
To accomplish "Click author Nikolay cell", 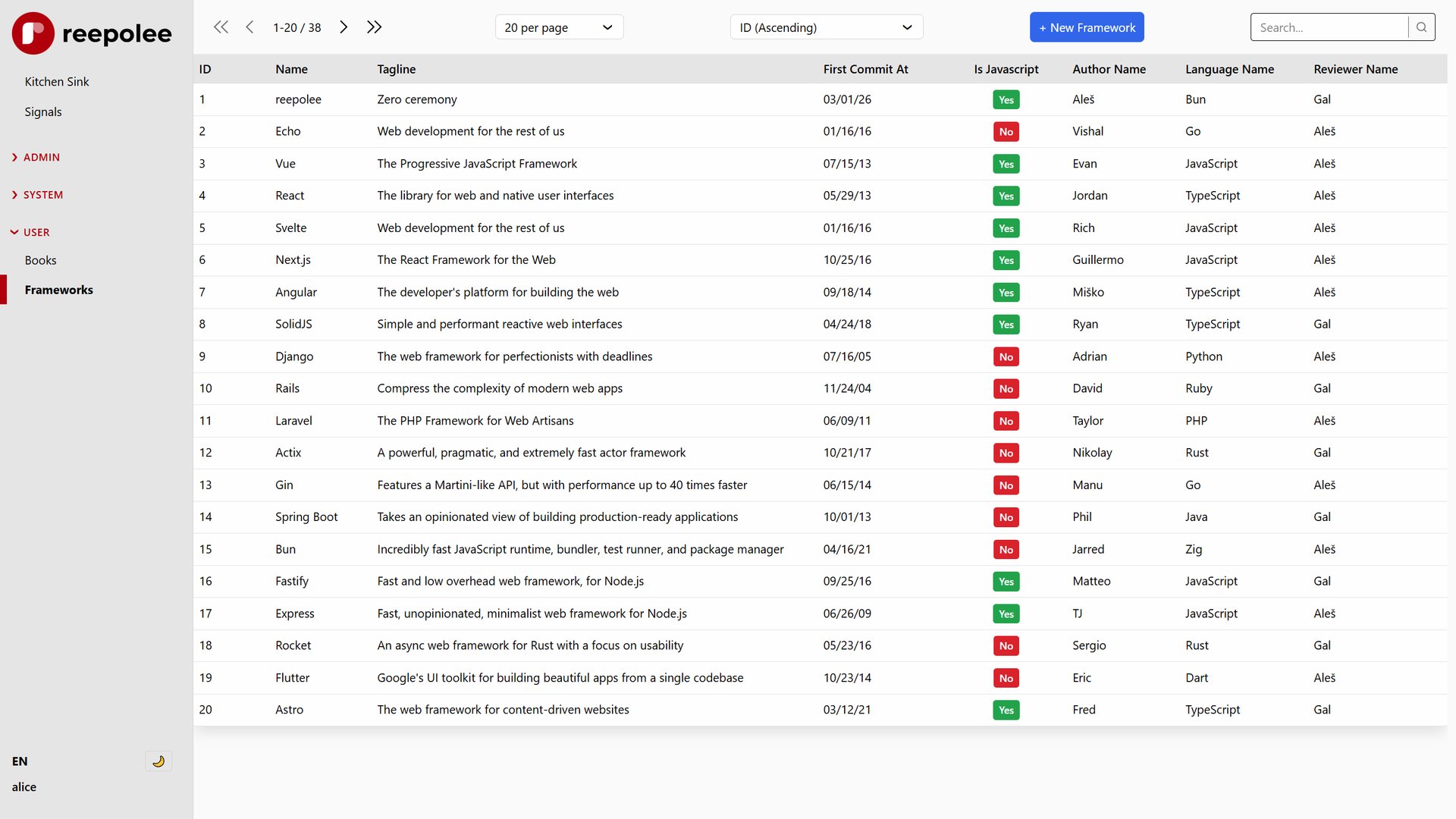I will tap(1092, 453).
